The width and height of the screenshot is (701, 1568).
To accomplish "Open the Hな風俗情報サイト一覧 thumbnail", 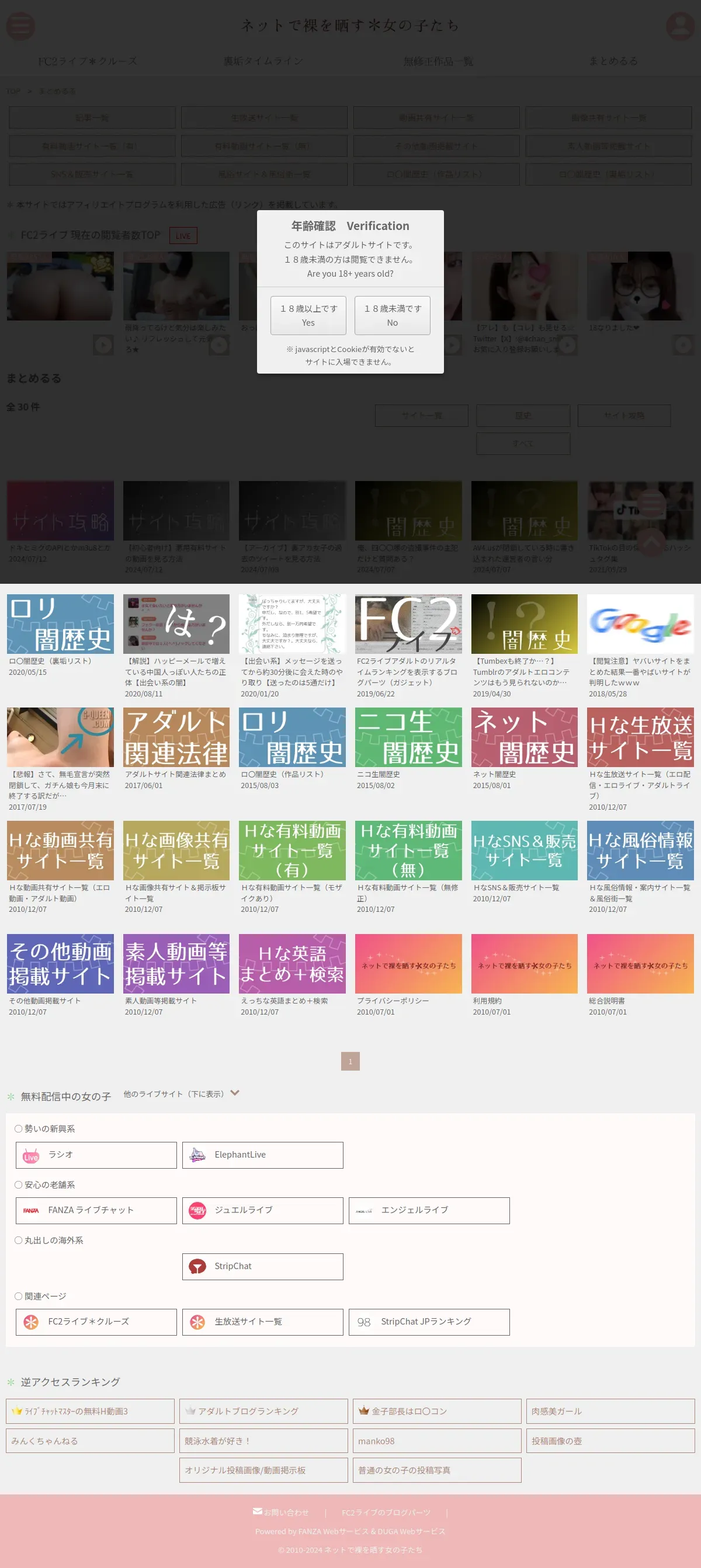I will tap(641, 851).
